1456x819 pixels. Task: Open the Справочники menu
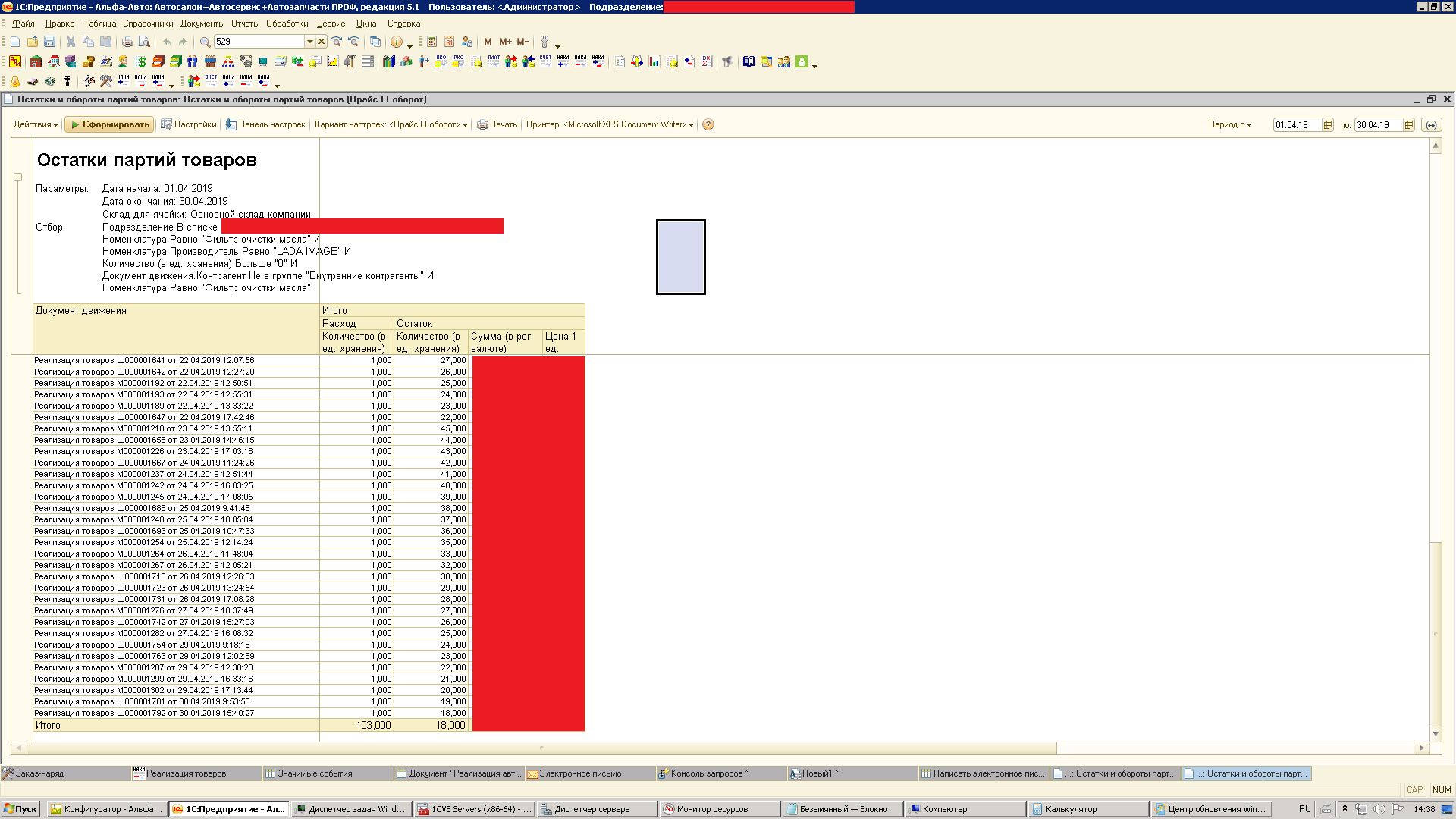click(148, 24)
